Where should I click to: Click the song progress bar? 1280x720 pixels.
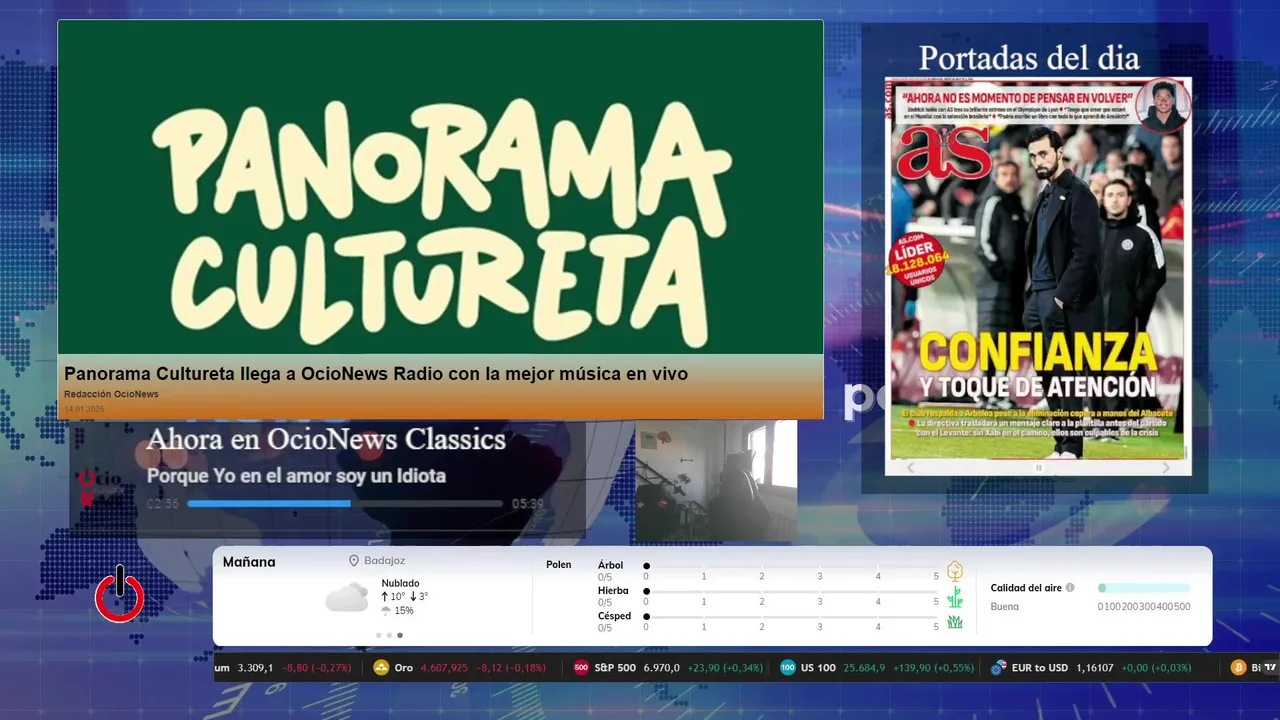click(x=345, y=504)
